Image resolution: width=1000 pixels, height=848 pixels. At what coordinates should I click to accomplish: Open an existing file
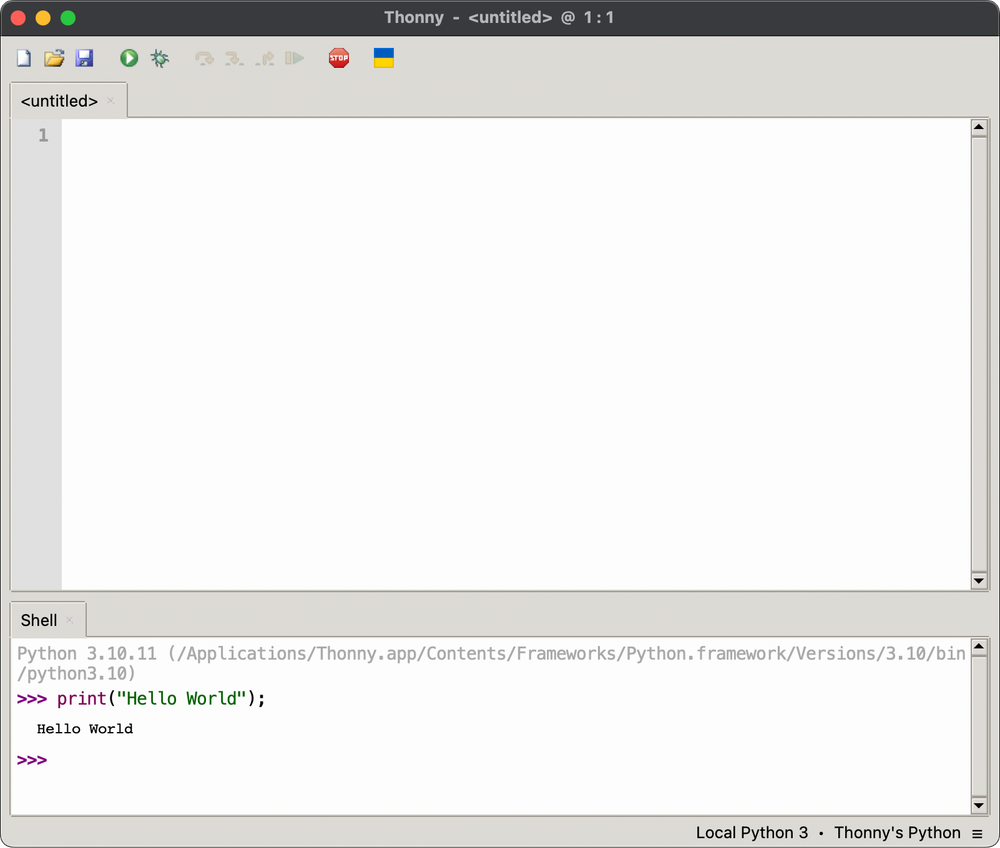(54, 58)
